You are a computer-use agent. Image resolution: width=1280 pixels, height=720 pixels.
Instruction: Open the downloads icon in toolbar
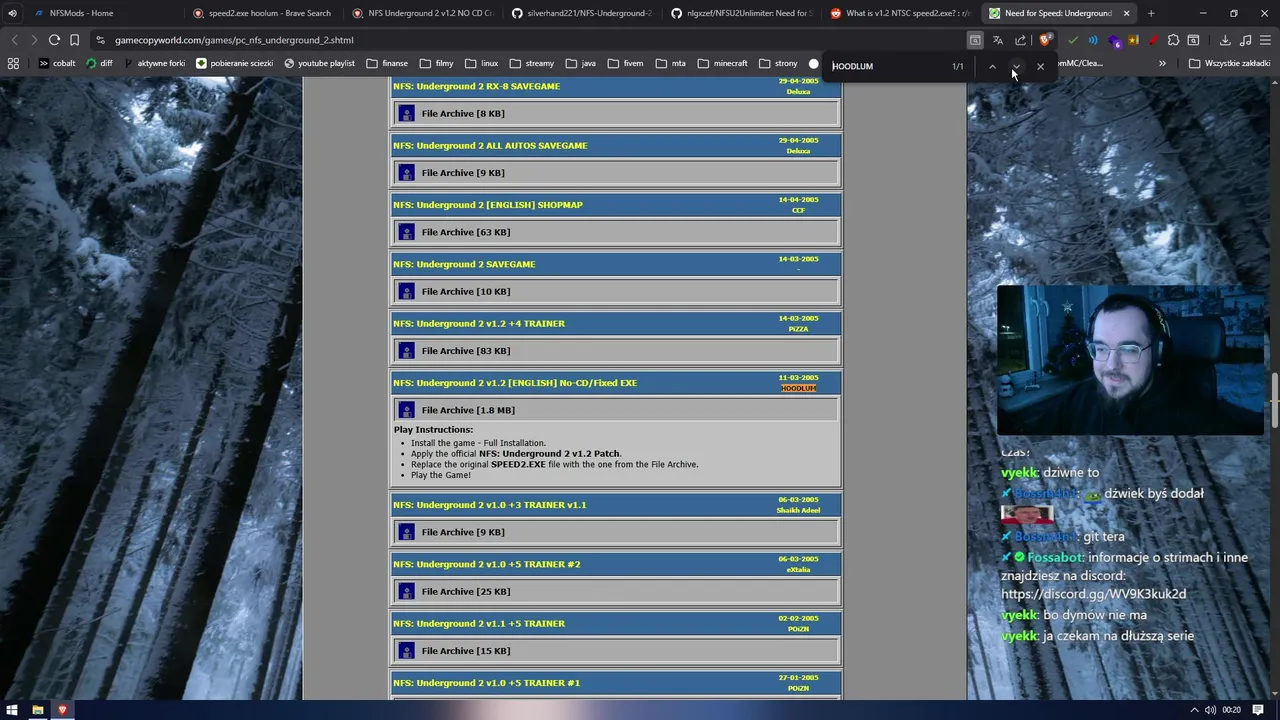(1225, 40)
